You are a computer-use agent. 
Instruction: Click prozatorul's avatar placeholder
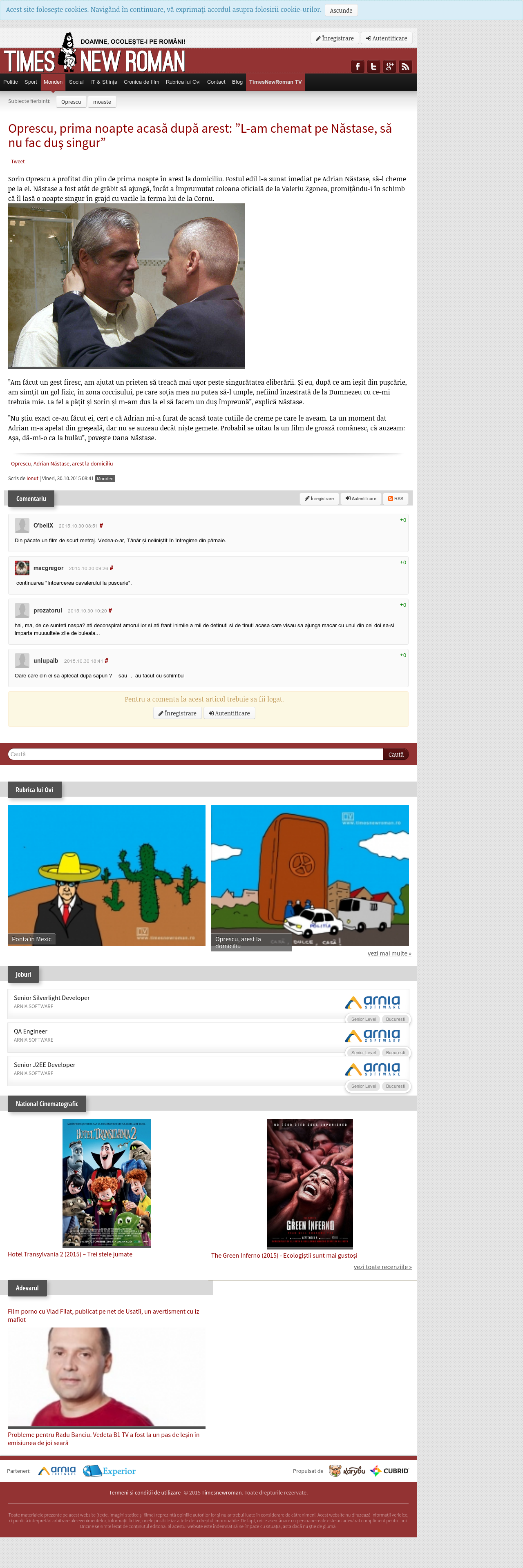(22, 610)
